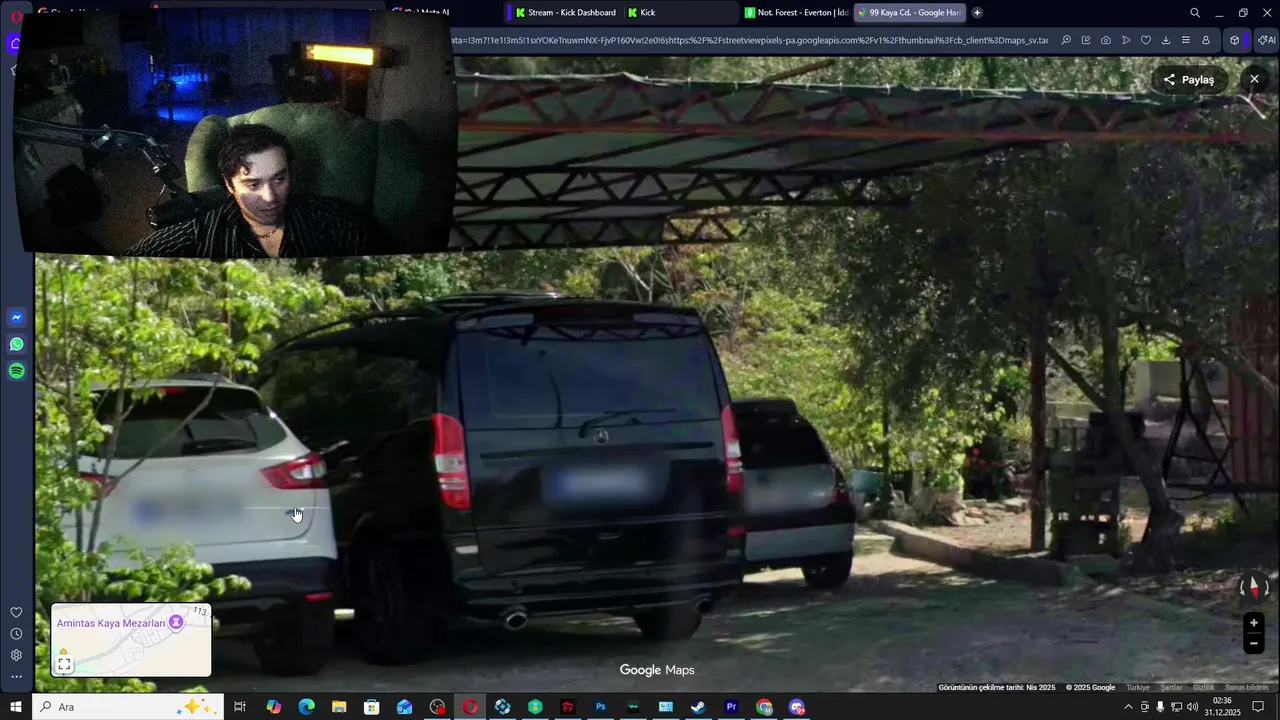
Task: Switch to the Not. Forest - Everton tab
Action: tap(796, 13)
